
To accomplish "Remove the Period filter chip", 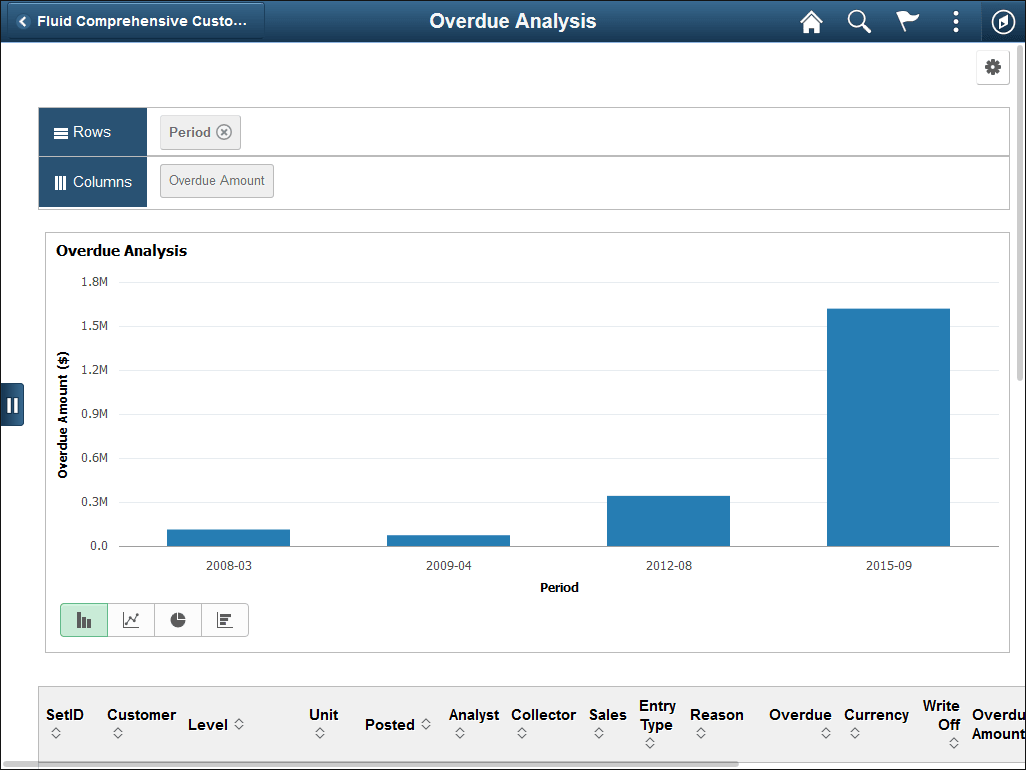I will [x=225, y=131].
